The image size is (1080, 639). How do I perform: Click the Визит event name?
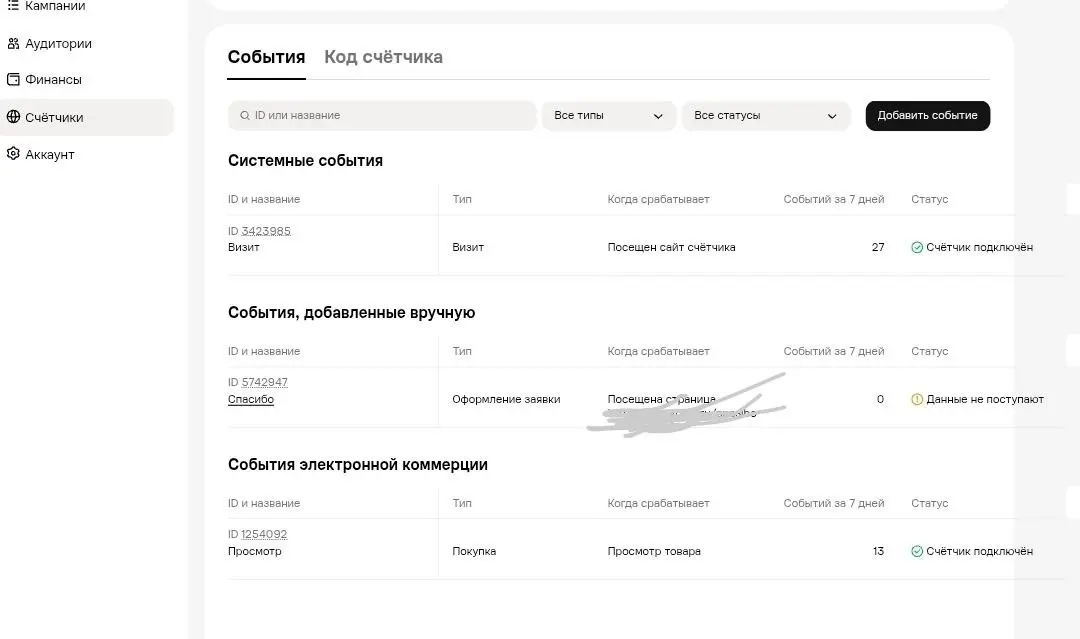coord(244,247)
